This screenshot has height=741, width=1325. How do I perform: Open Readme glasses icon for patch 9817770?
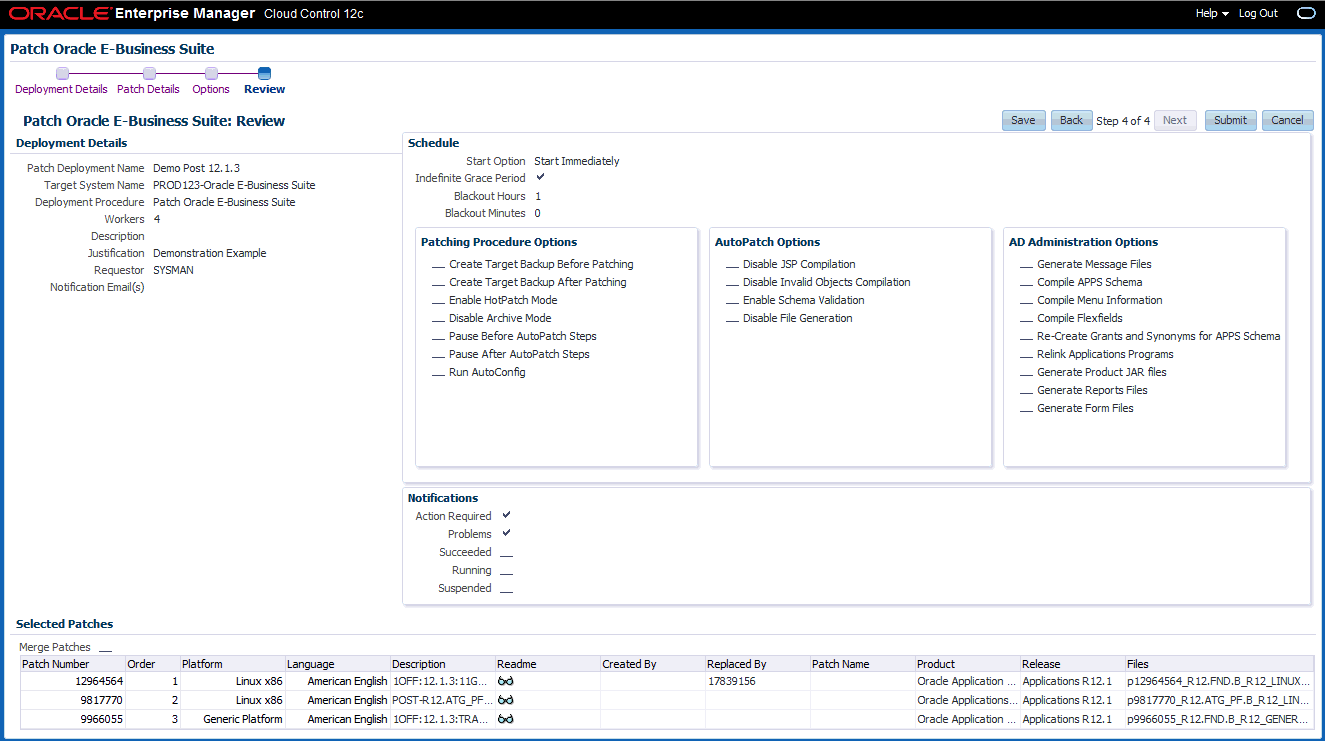(505, 700)
